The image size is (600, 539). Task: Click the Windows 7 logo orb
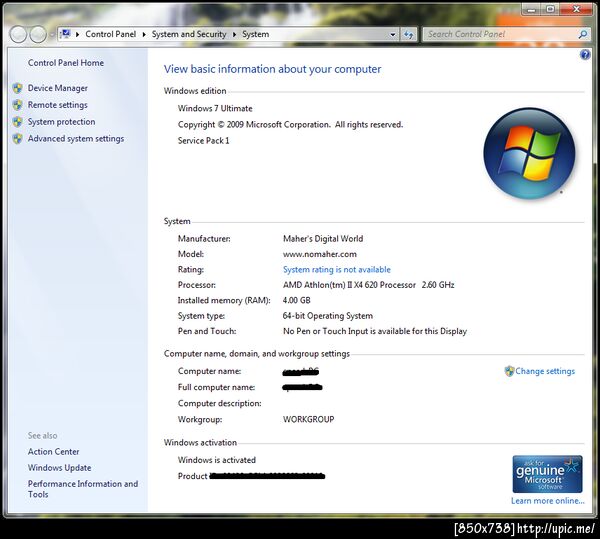tap(529, 153)
